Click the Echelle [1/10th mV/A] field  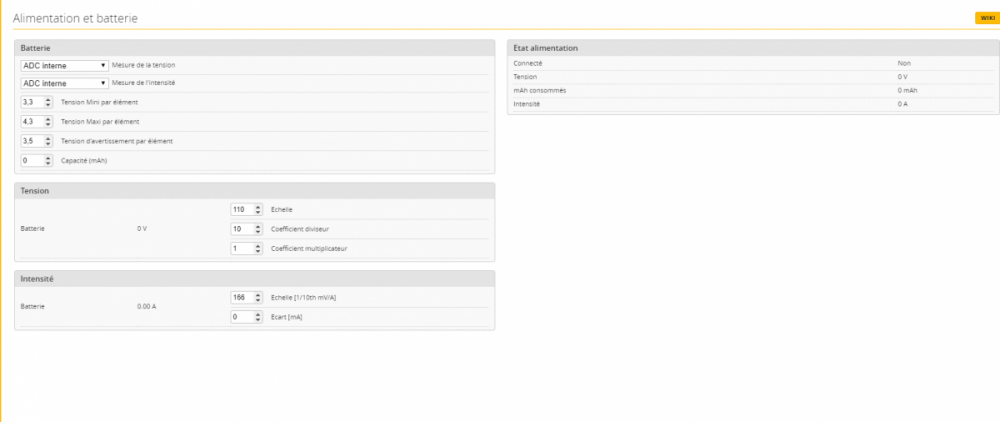pyautogui.click(x=238, y=297)
